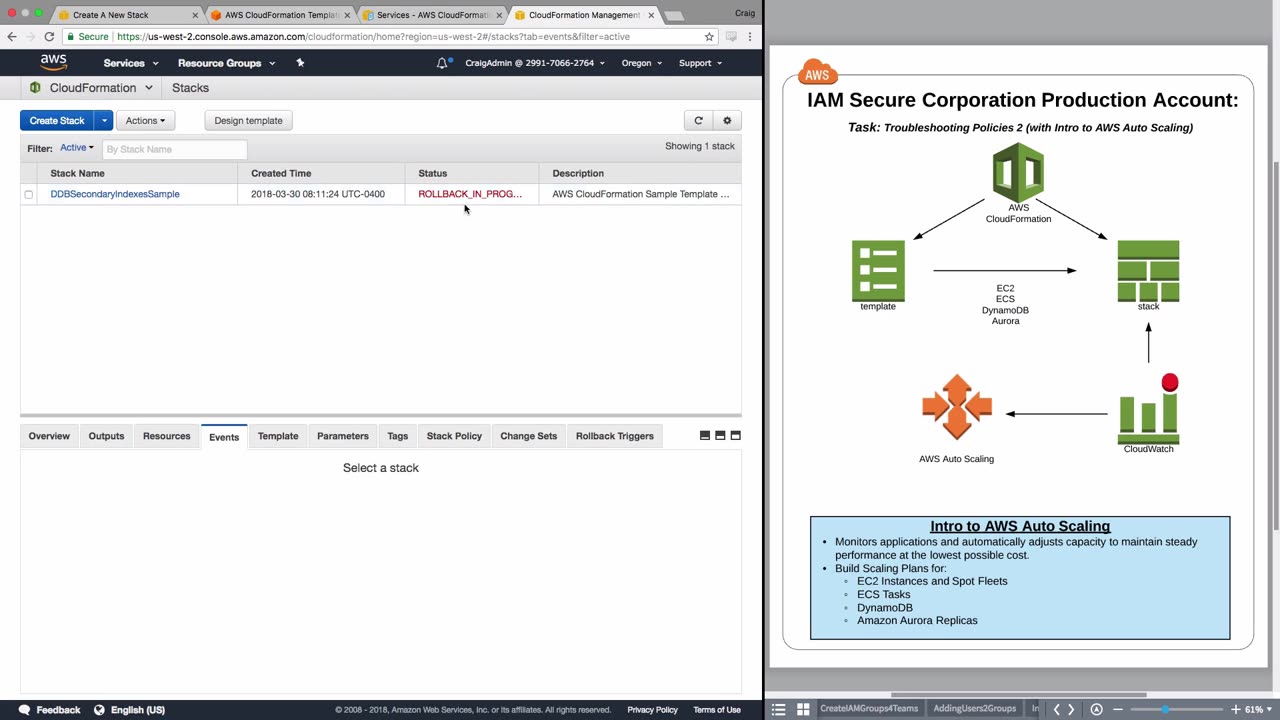The height and width of the screenshot is (720, 1280).
Task: Select the split pane layout icon
Action: tap(720, 436)
